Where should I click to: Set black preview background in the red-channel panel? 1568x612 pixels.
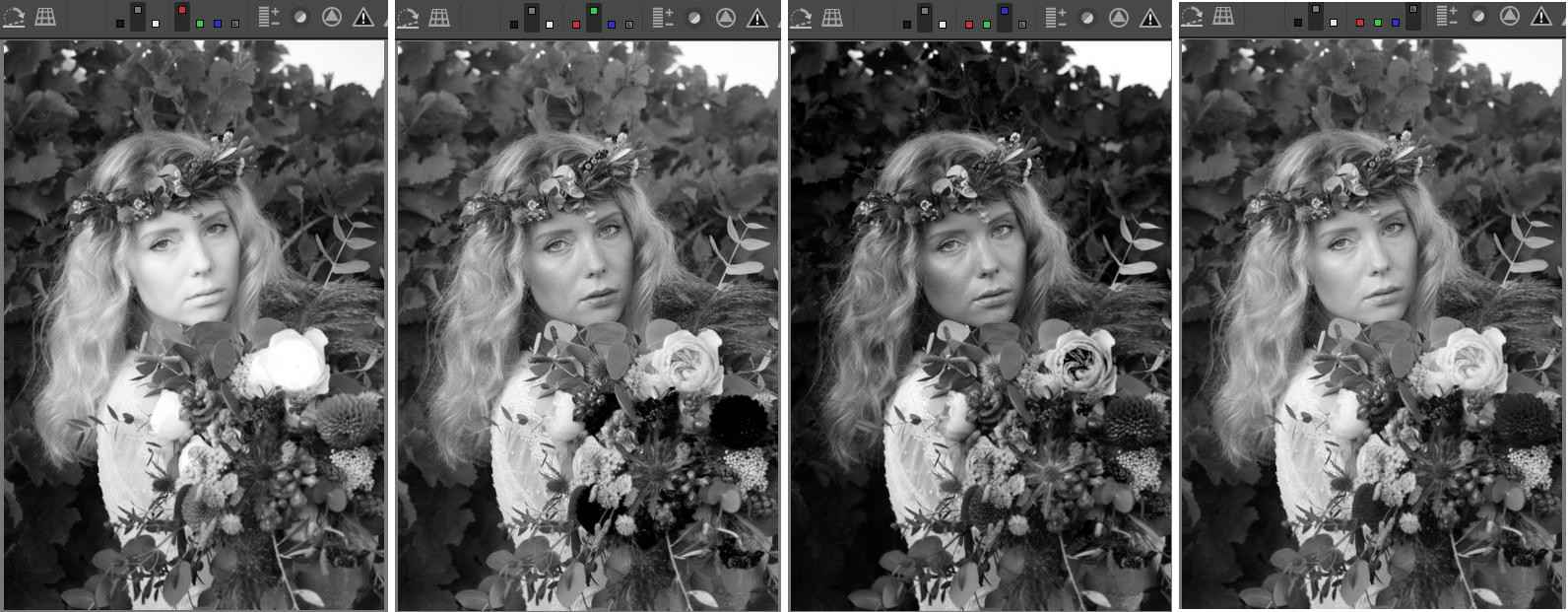pyautogui.click(x=120, y=23)
